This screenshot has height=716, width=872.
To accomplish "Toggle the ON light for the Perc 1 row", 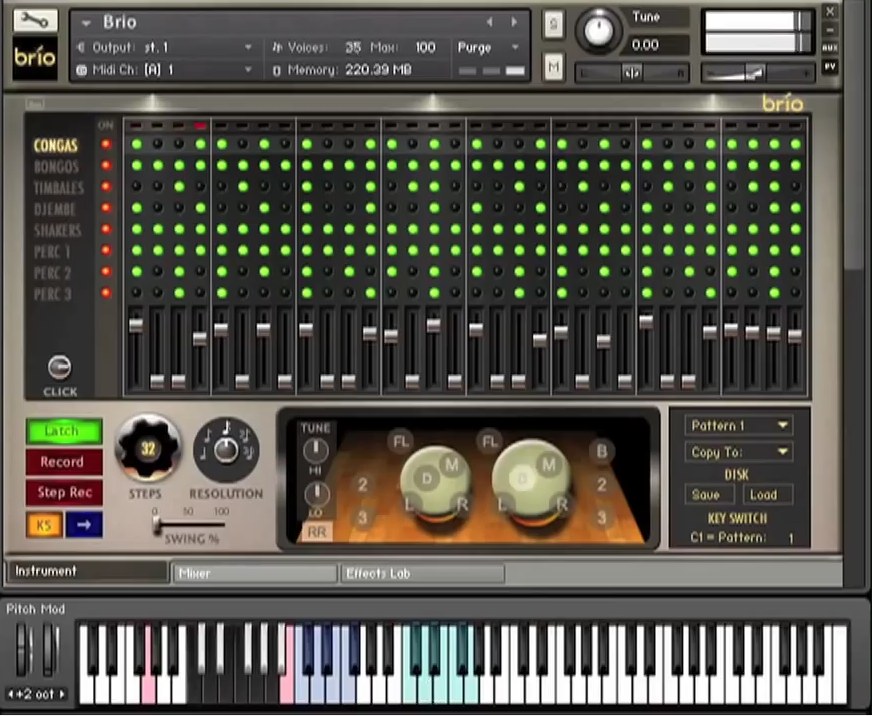I will click(x=106, y=250).
